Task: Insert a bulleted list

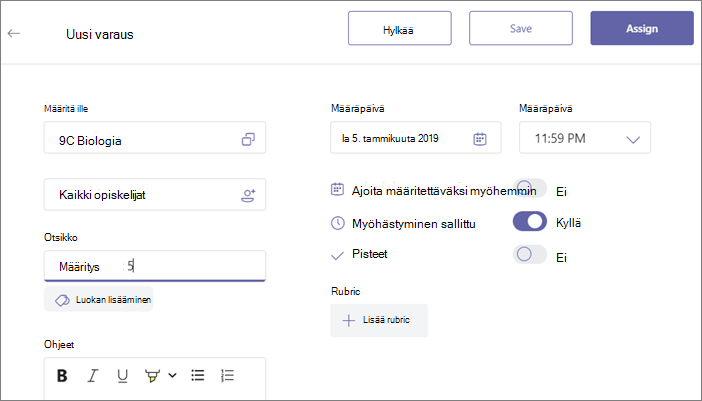Action: (x=198, y=375)
